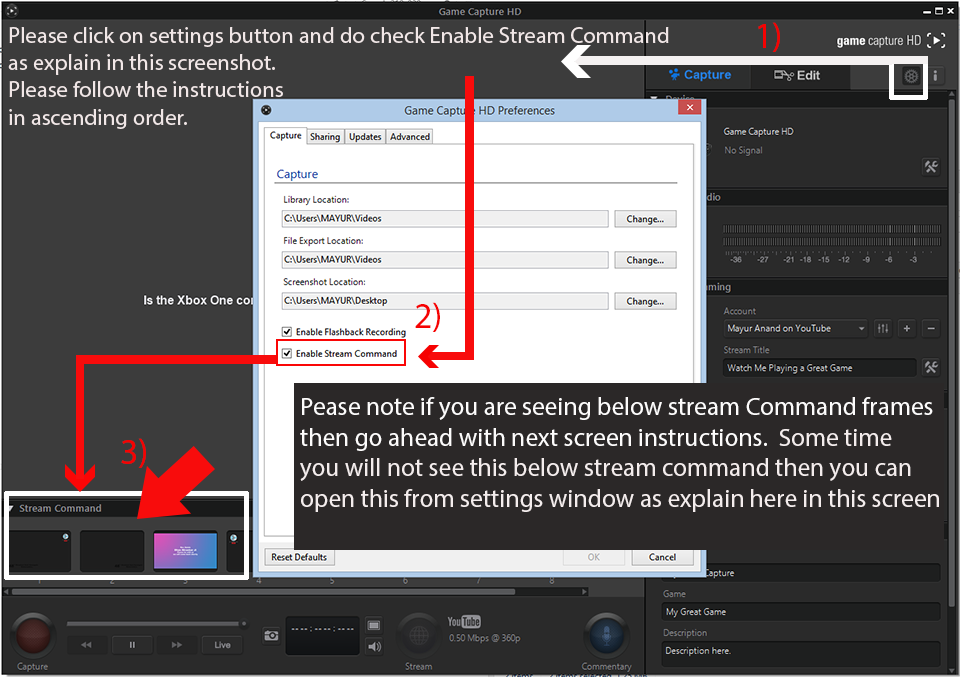960x677 pixels.
Task: Click the pause playback button
Action: click(x=132, y=645)
